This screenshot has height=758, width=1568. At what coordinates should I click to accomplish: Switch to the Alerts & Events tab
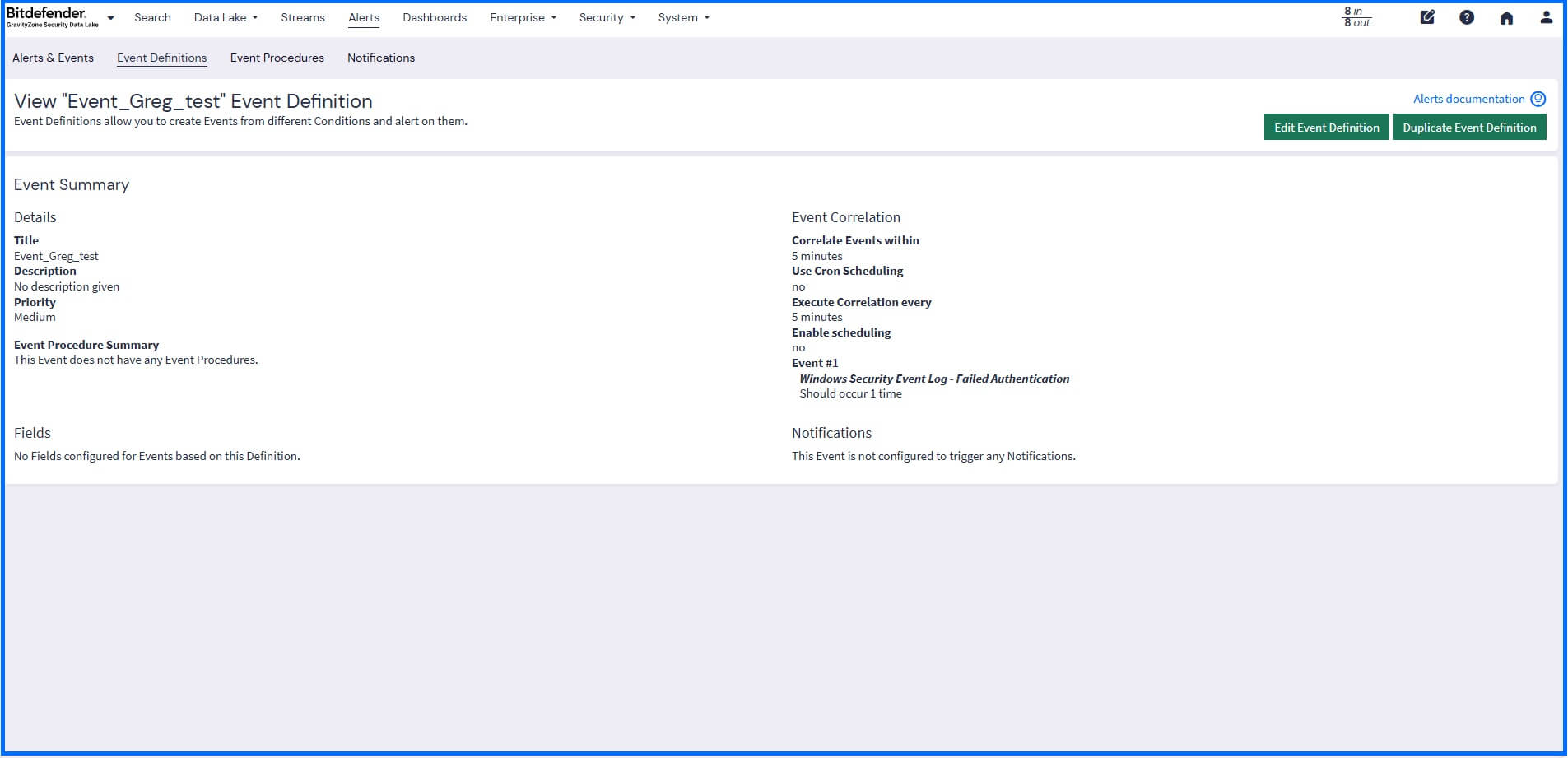point(53,58)
